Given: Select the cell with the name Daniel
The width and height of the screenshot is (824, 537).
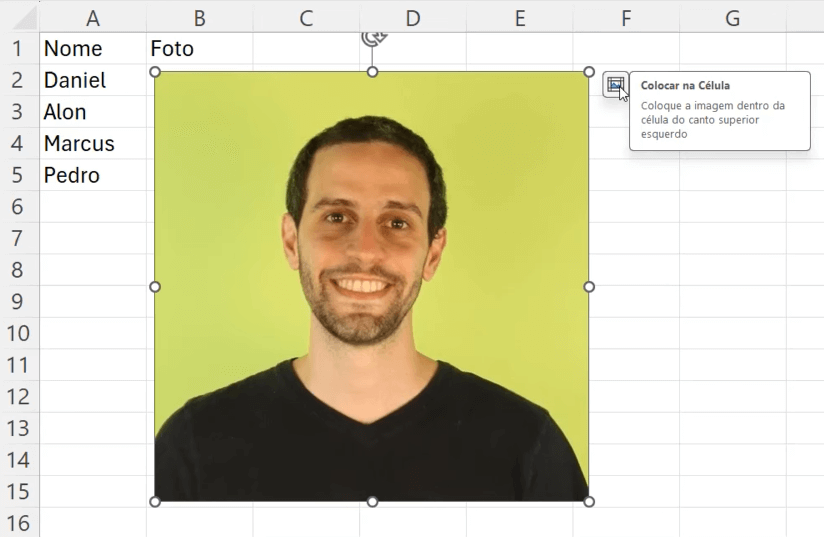Looking at the screenshot, I should pos(93,80).
